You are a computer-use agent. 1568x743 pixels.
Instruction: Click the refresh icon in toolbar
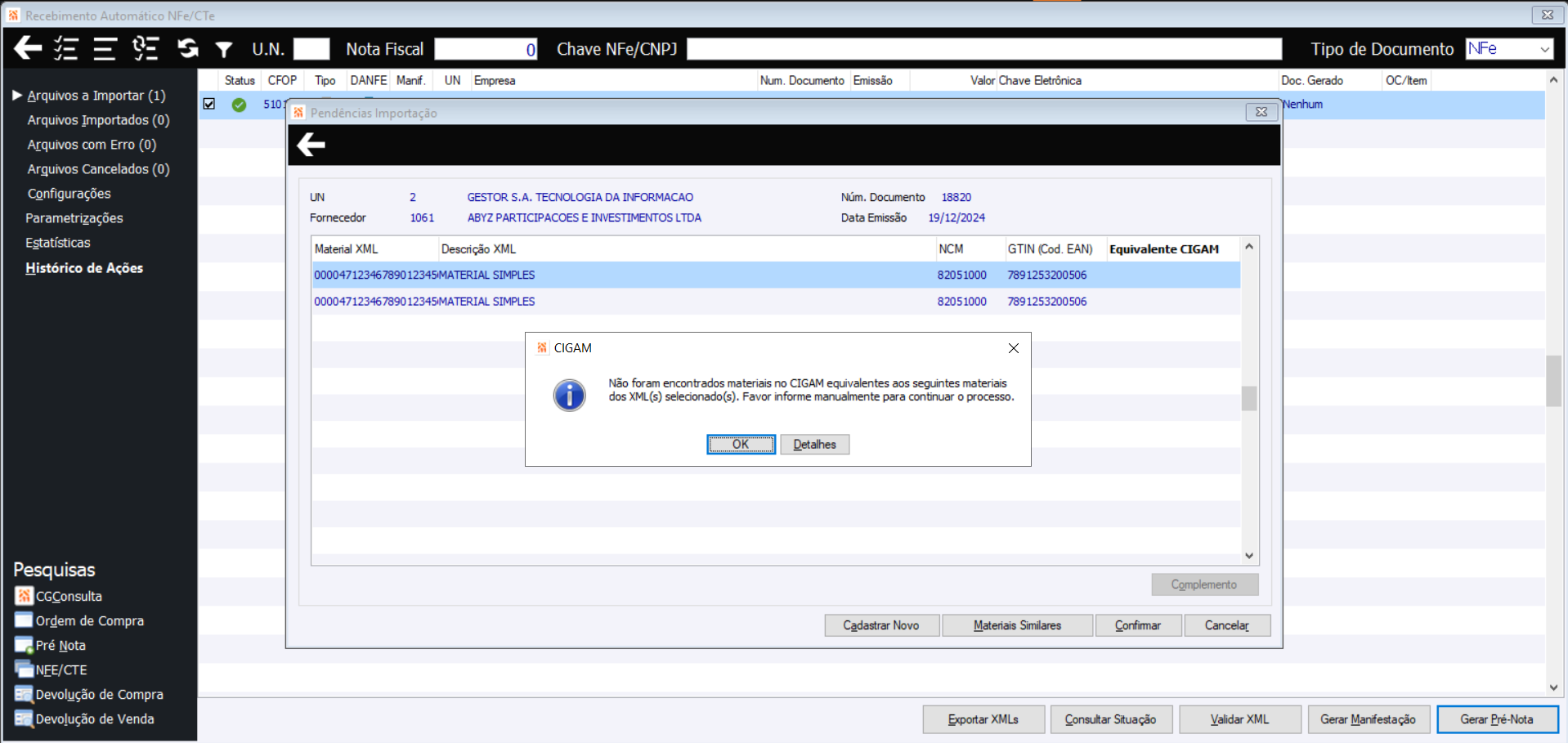coord(188,48)
